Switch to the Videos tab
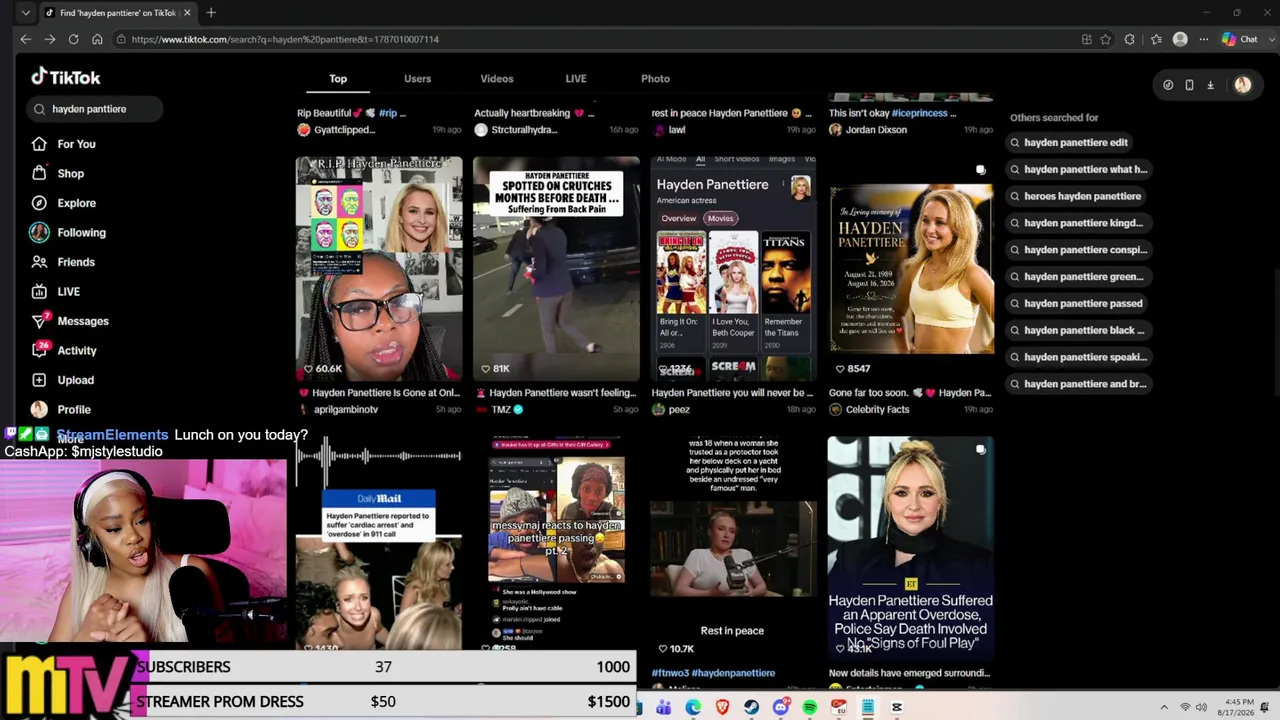This screenshot has height=720, width=1280. pos(497,79)
